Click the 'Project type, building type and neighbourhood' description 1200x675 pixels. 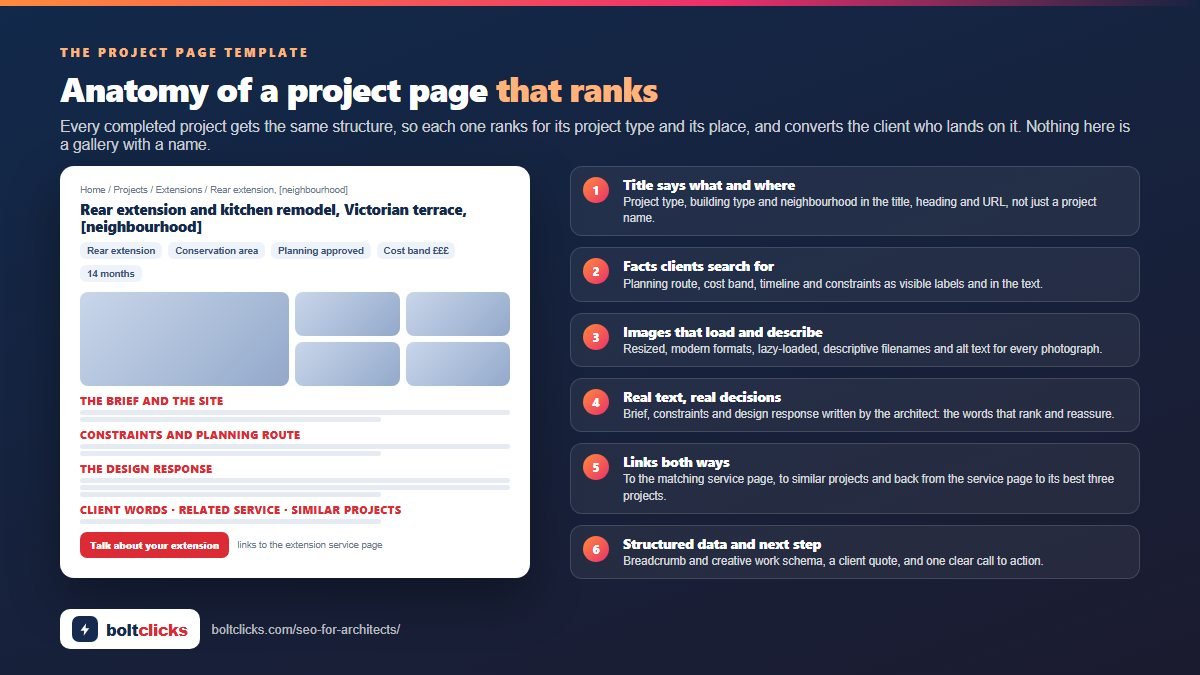[860, 209]
